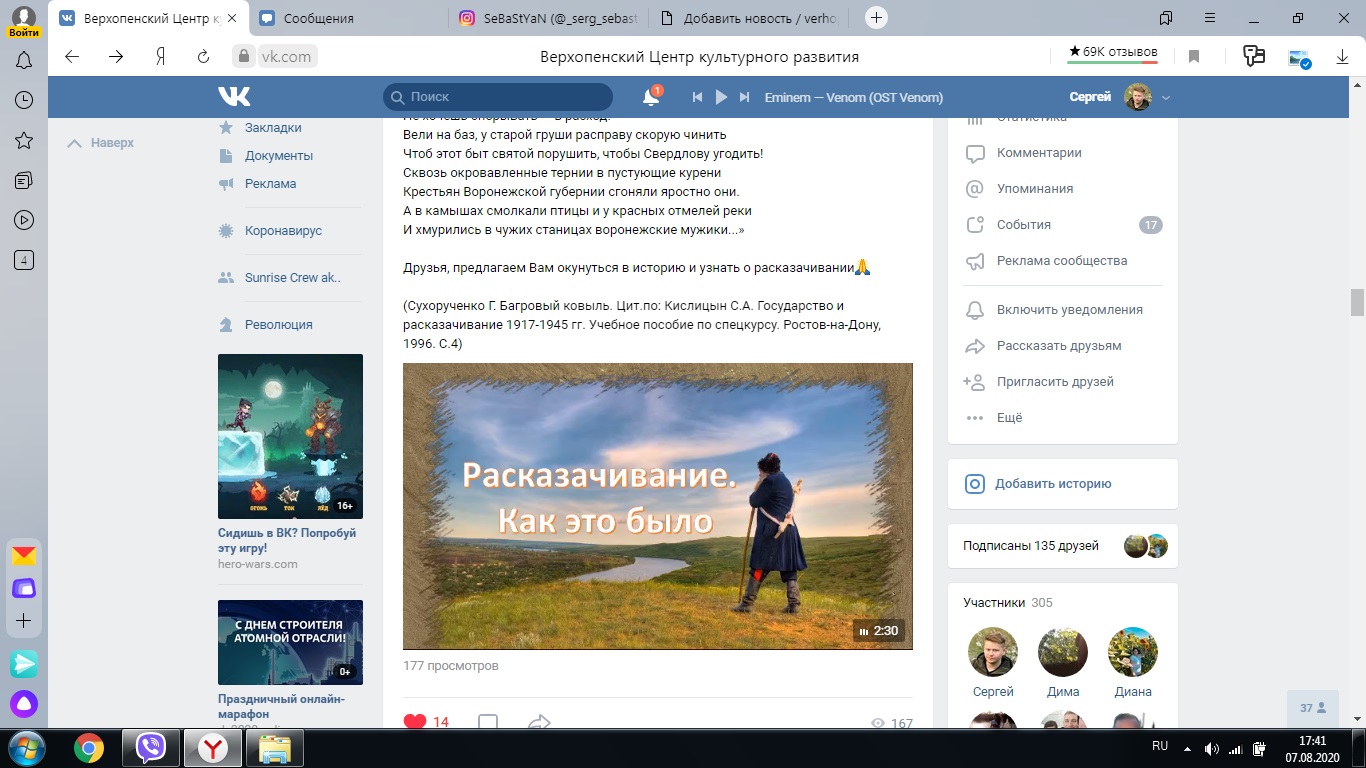Screen dimensions: 1366x768
Task: Open 69K отзывов site reviews
Action: [x=1112, y=52]
